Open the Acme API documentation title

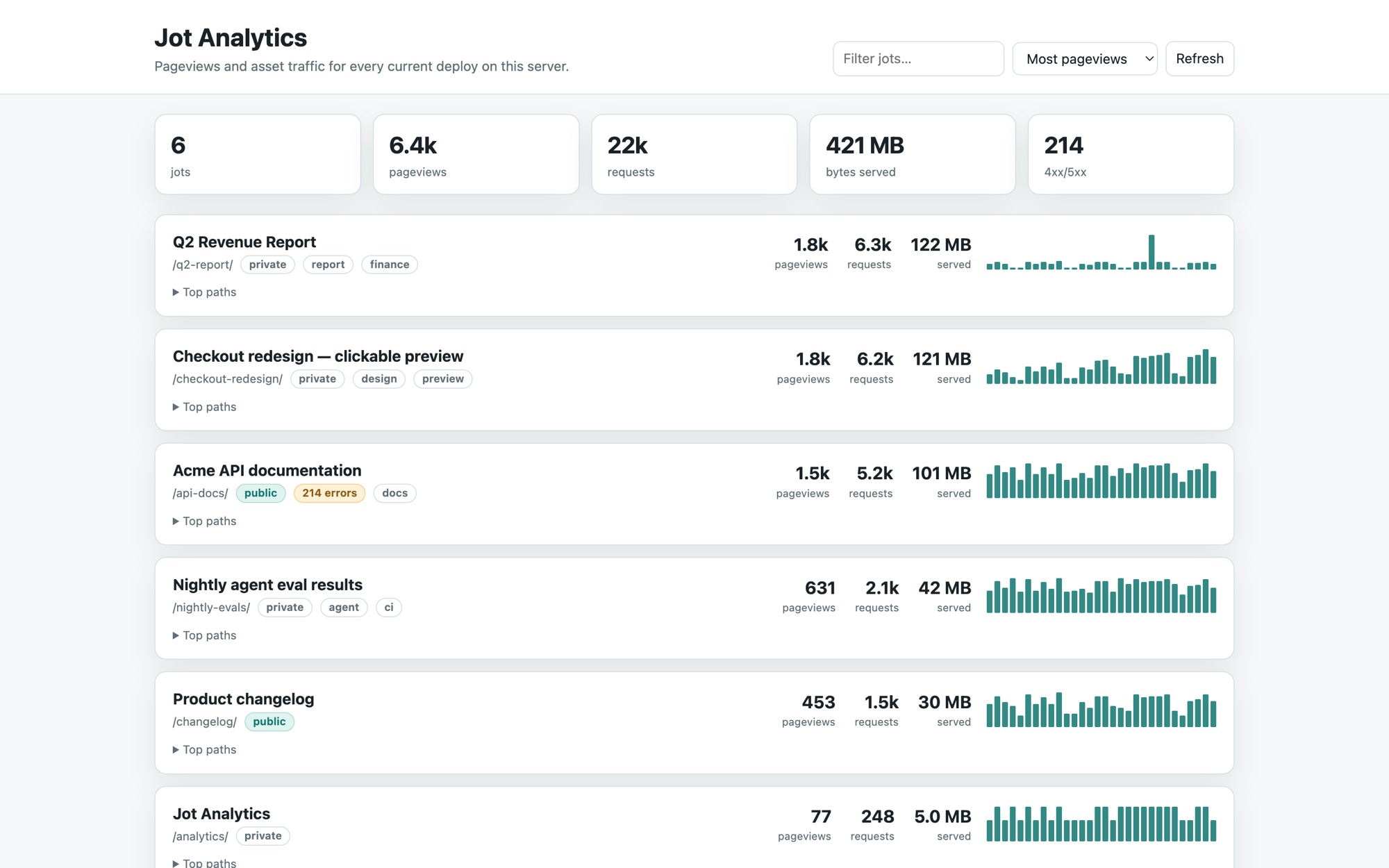coord(267,471)
